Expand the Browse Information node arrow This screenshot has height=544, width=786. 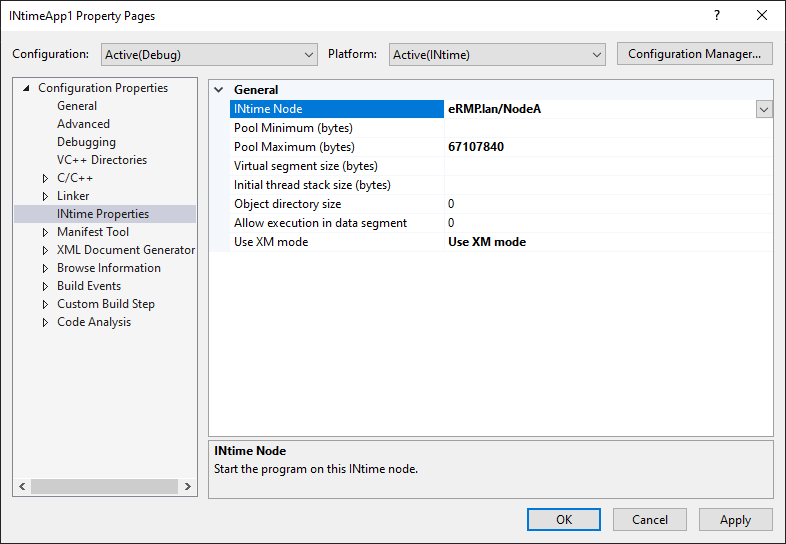(x=45, y=268)
